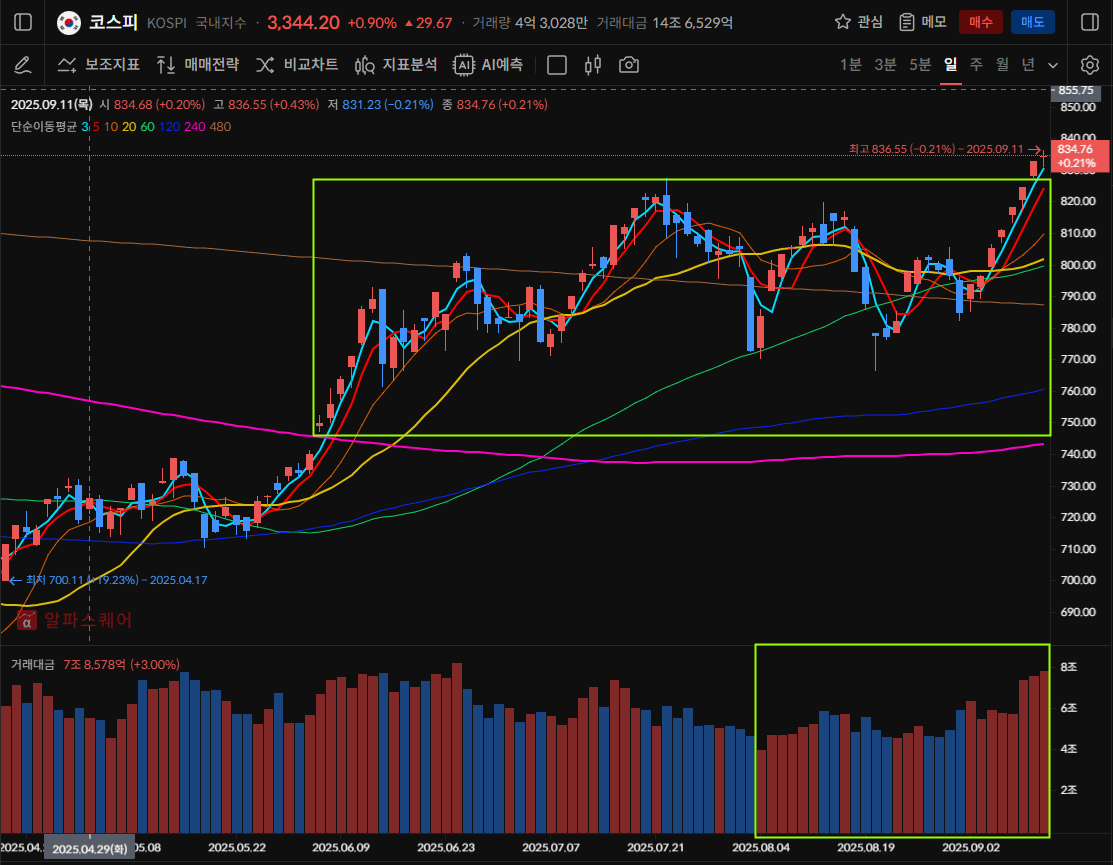
Task: Click the blue 매도 sell button
Action: click(1033, 22)
